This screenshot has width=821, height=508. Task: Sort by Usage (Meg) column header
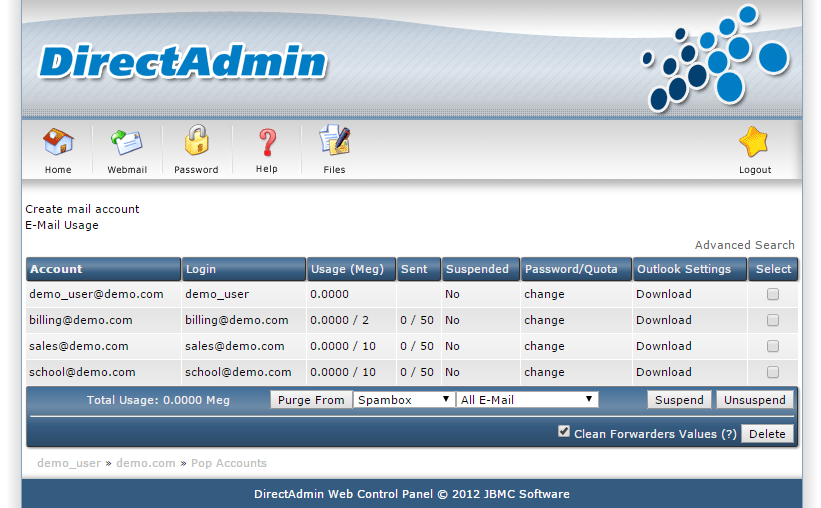351,269
